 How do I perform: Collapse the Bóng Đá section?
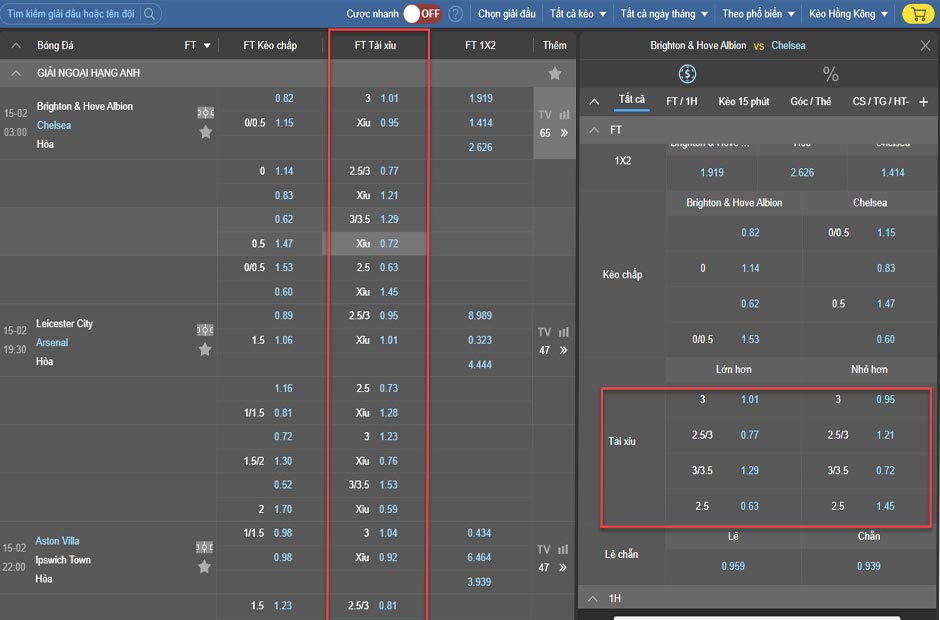coord(16,45)
